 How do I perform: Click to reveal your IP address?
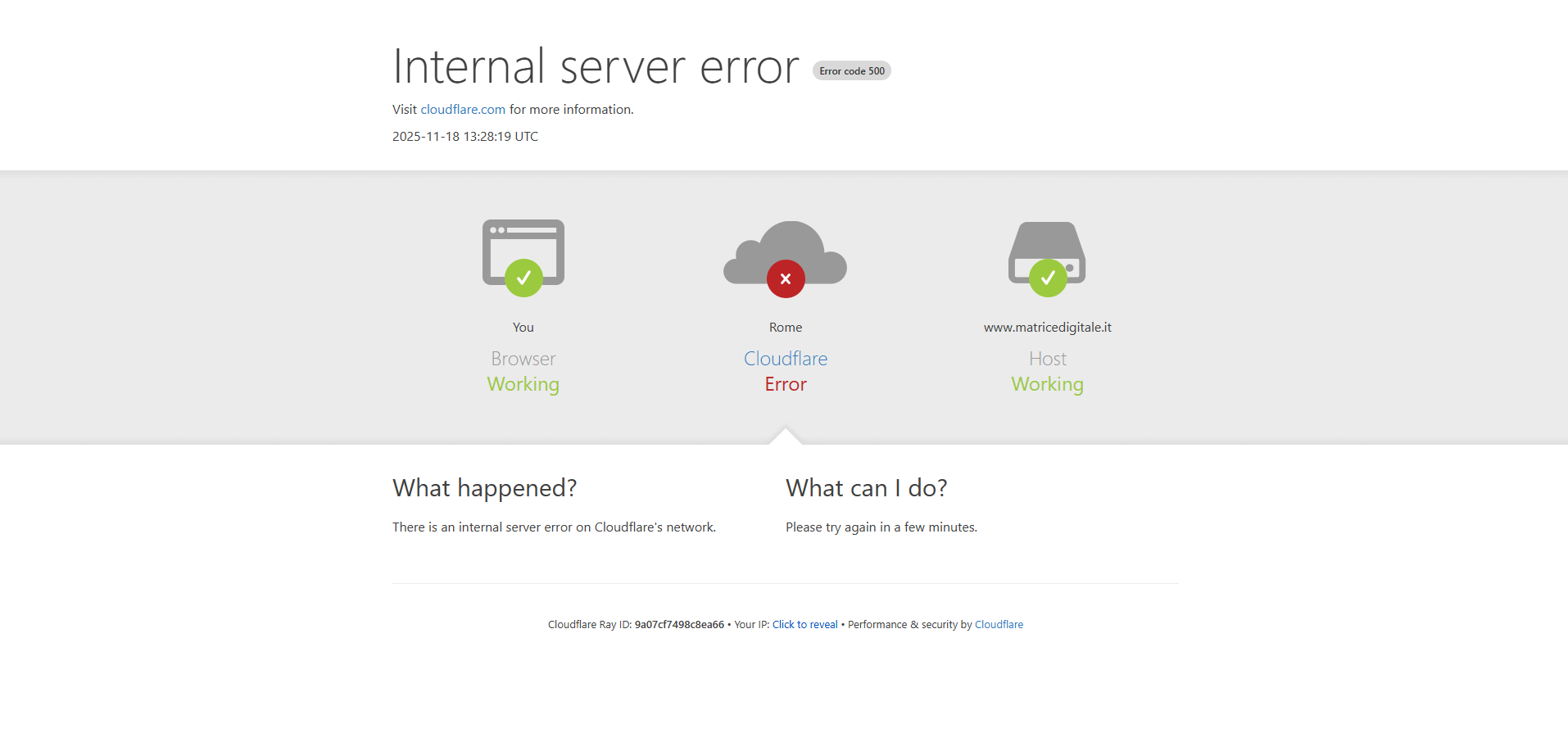point(804,625)
